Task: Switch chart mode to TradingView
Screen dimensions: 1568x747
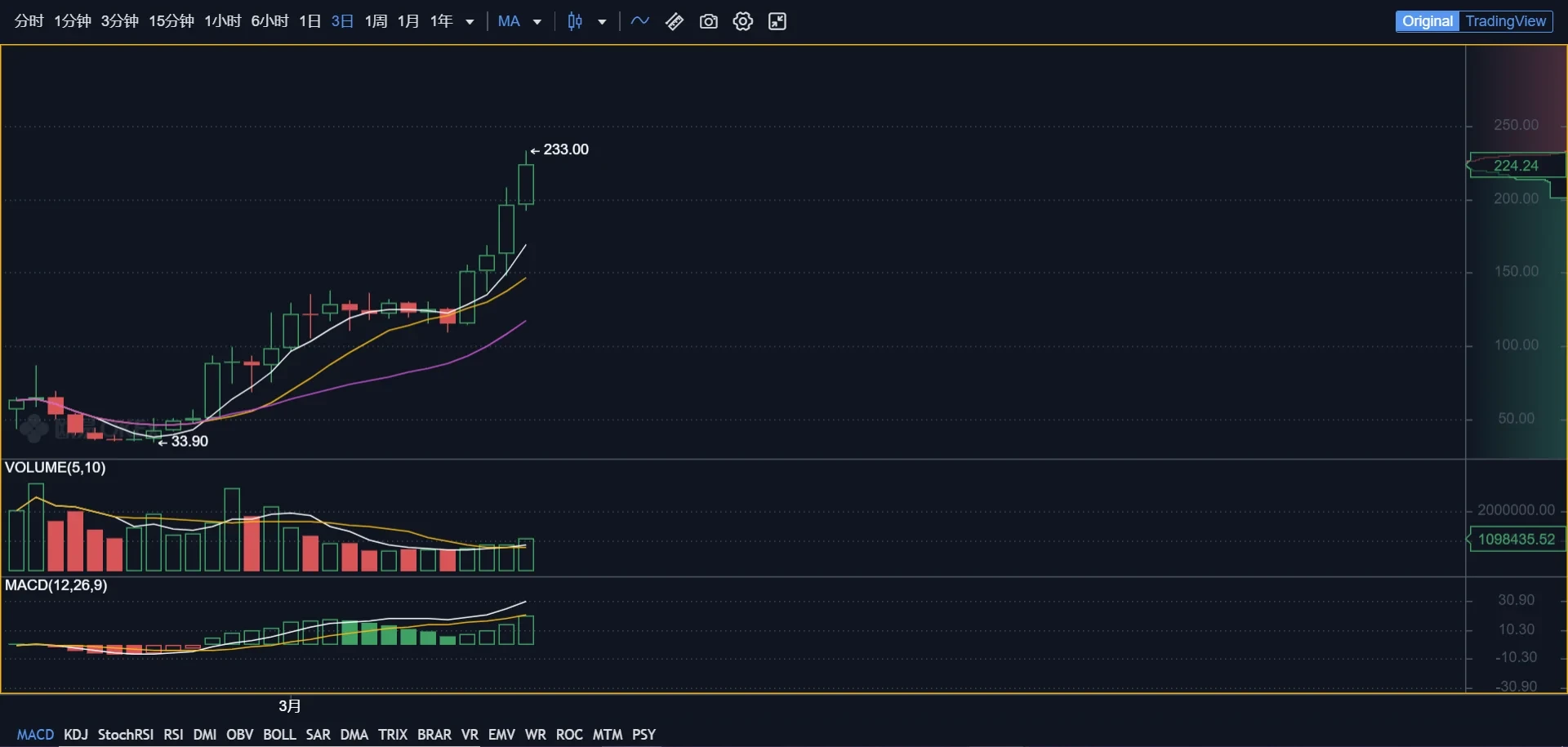Action: 1505,21
